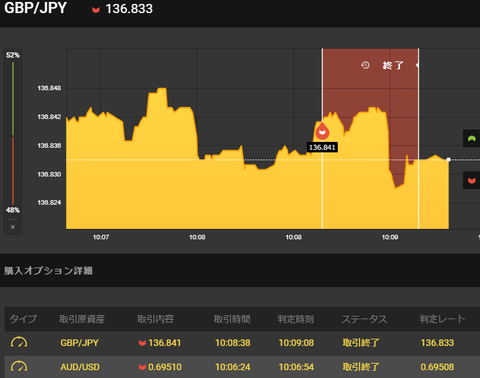Click the 136.848 price axis label

pyautogui.click(x=49, y=88)
